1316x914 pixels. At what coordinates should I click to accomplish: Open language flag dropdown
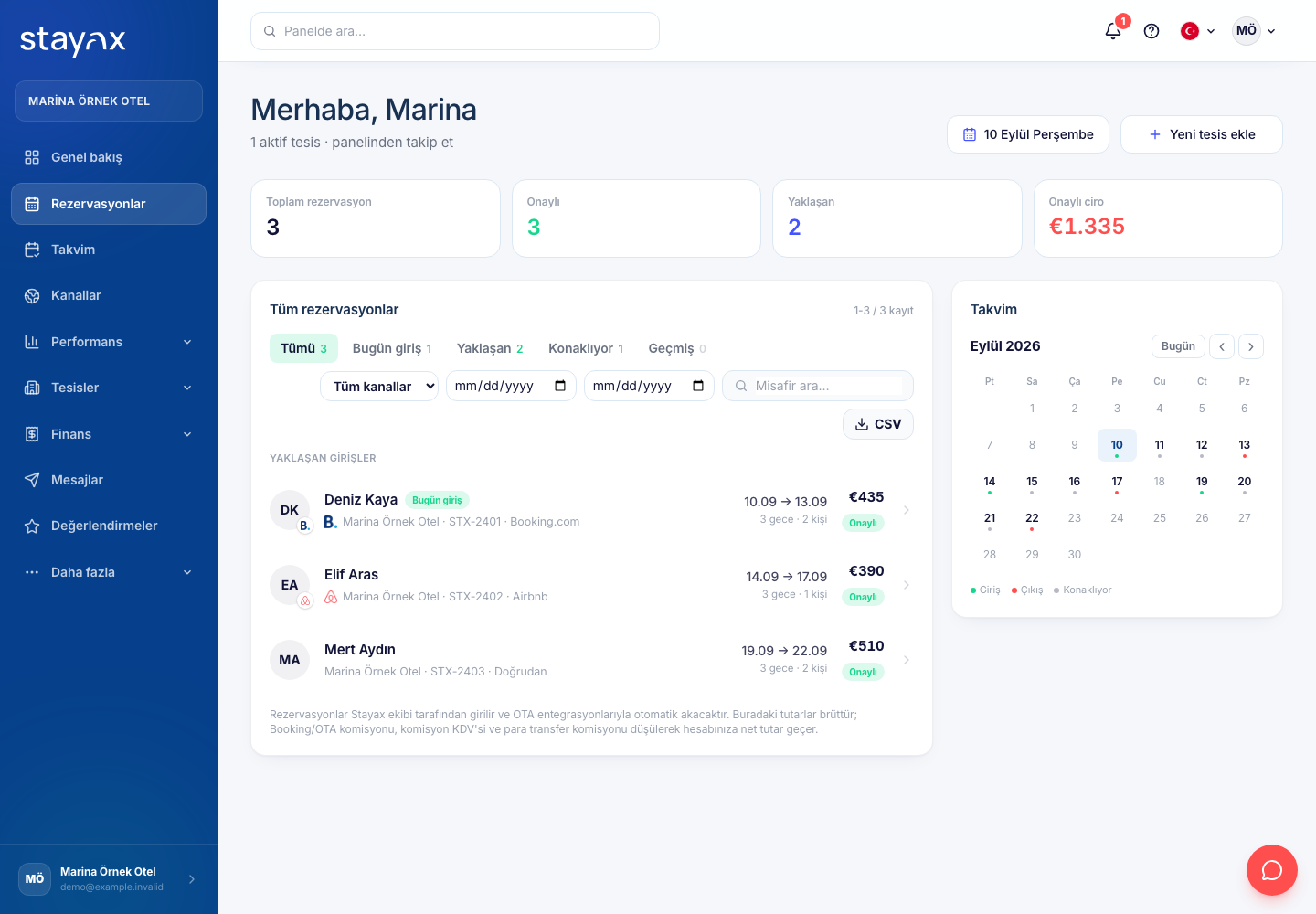[x=1198, y=31]
